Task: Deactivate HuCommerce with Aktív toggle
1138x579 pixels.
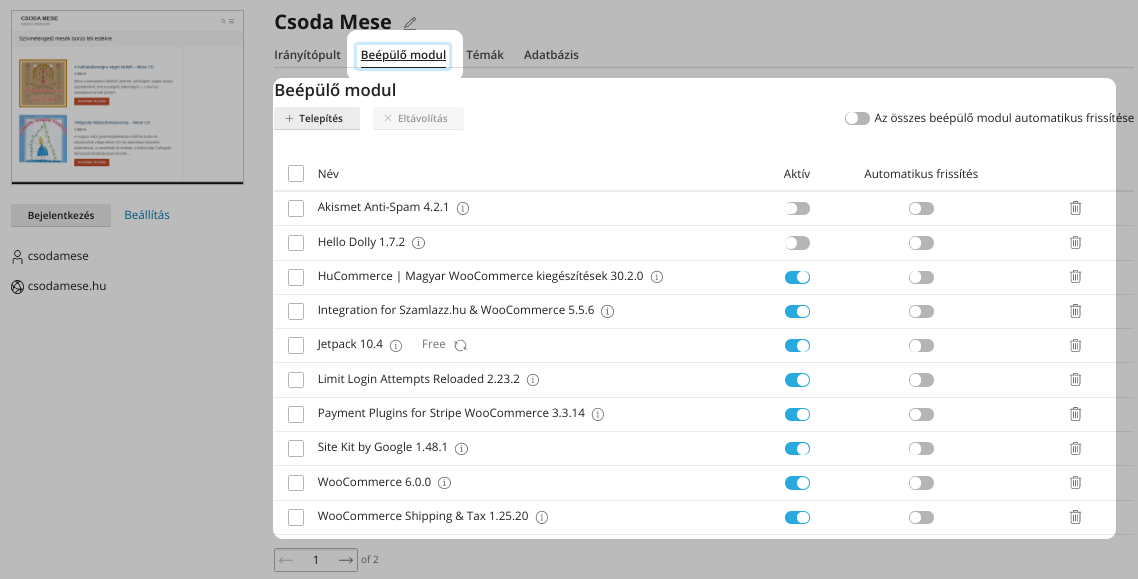Action: pyautogui.click(x=797, y=277)
